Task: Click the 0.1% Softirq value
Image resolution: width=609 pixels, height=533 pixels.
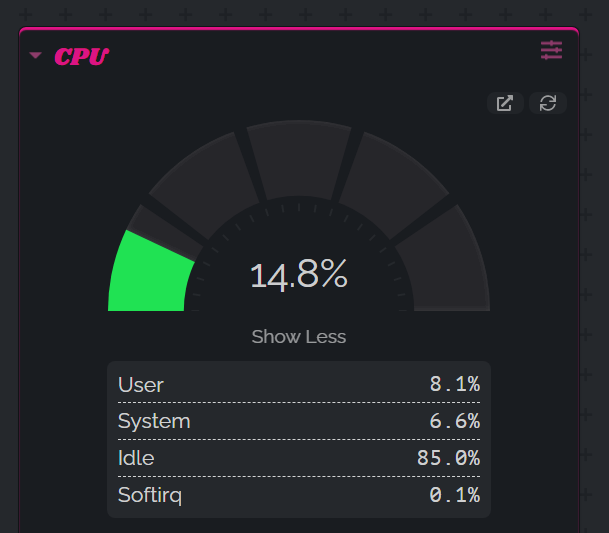Action: [455, 495]
